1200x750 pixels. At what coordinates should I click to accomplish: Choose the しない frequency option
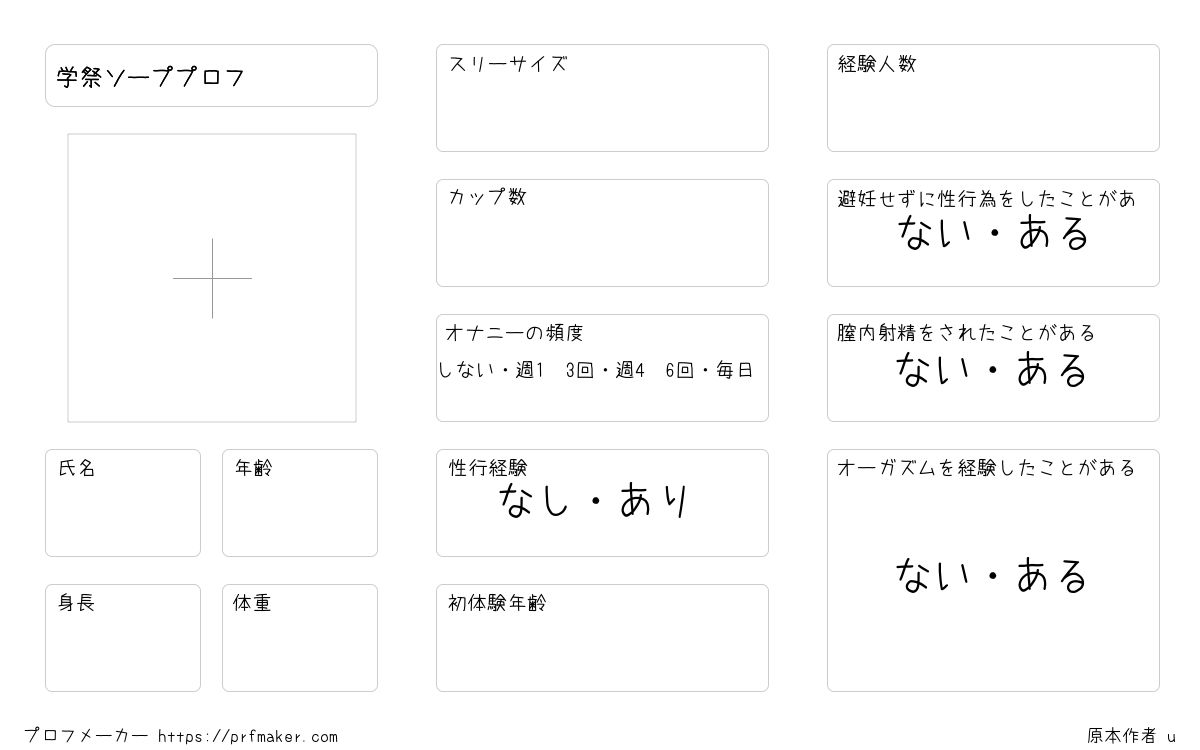point(468,370)
